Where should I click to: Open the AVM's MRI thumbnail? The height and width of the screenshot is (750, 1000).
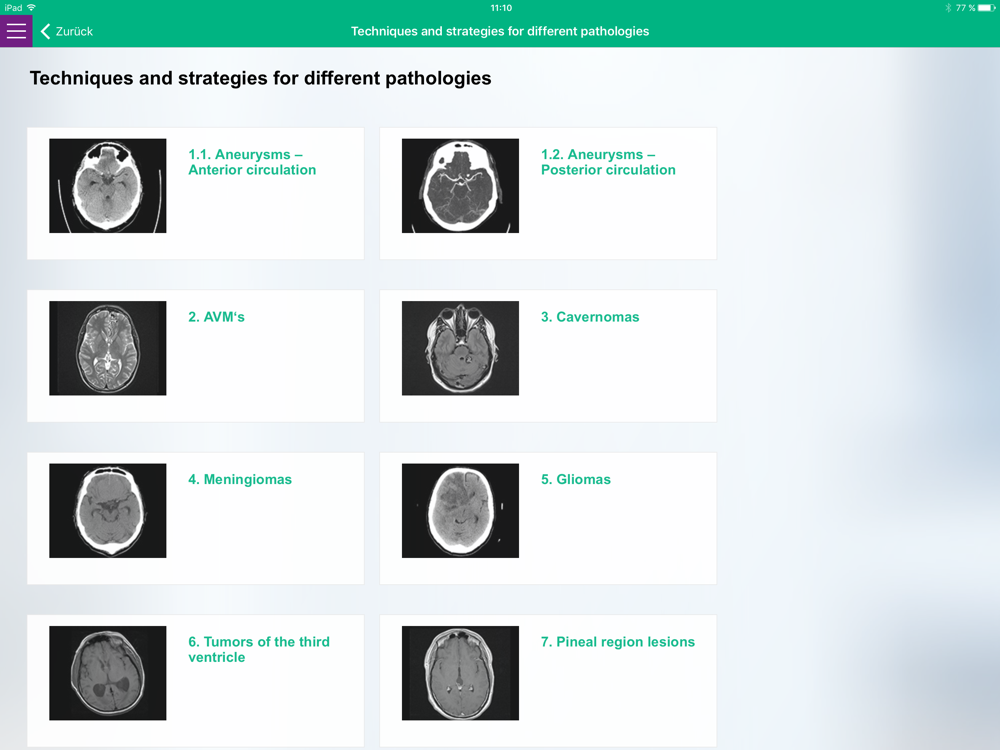tap(108, 348)
